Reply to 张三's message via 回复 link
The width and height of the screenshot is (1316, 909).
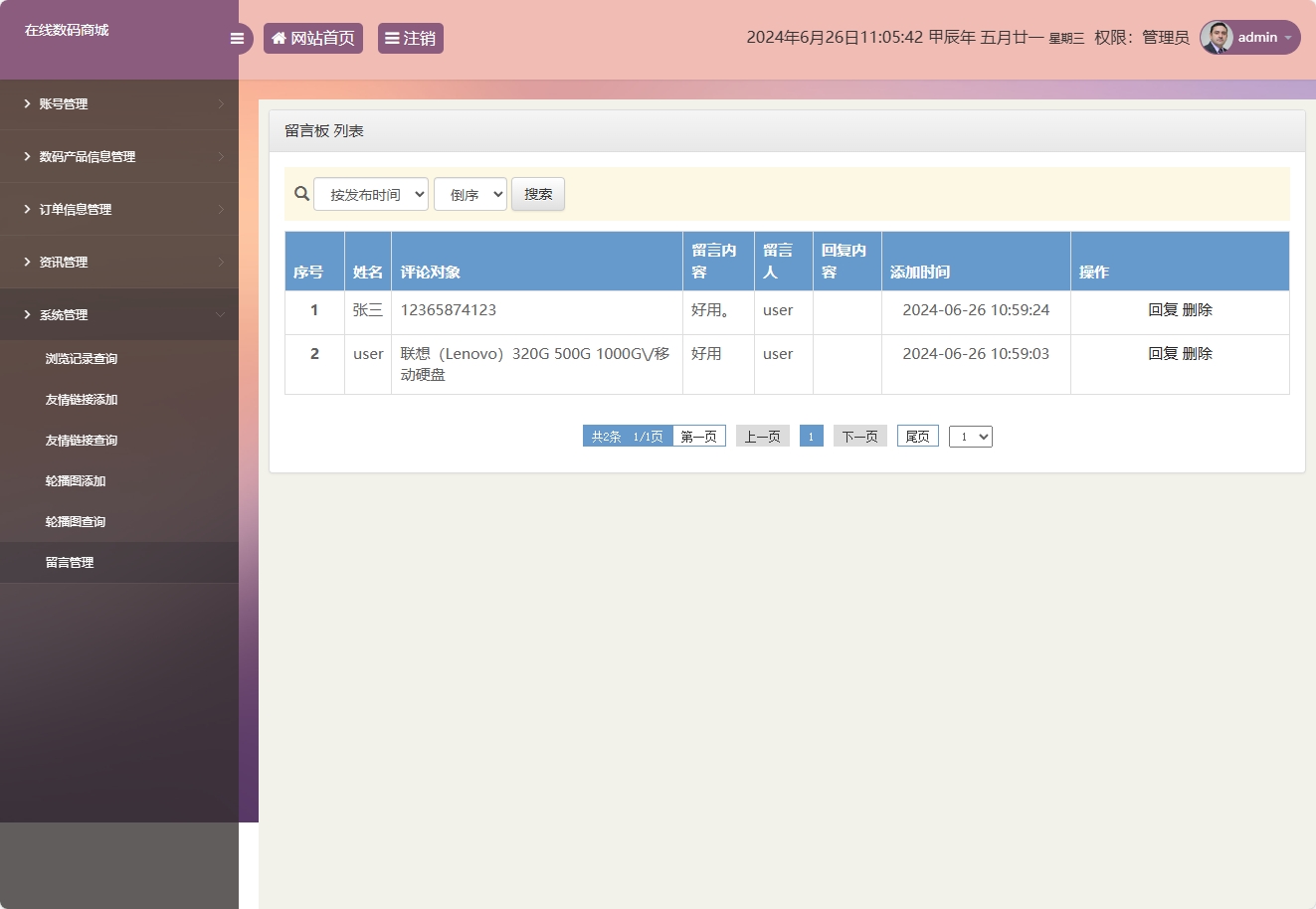pyautogui.click(x=1163, y=309)
